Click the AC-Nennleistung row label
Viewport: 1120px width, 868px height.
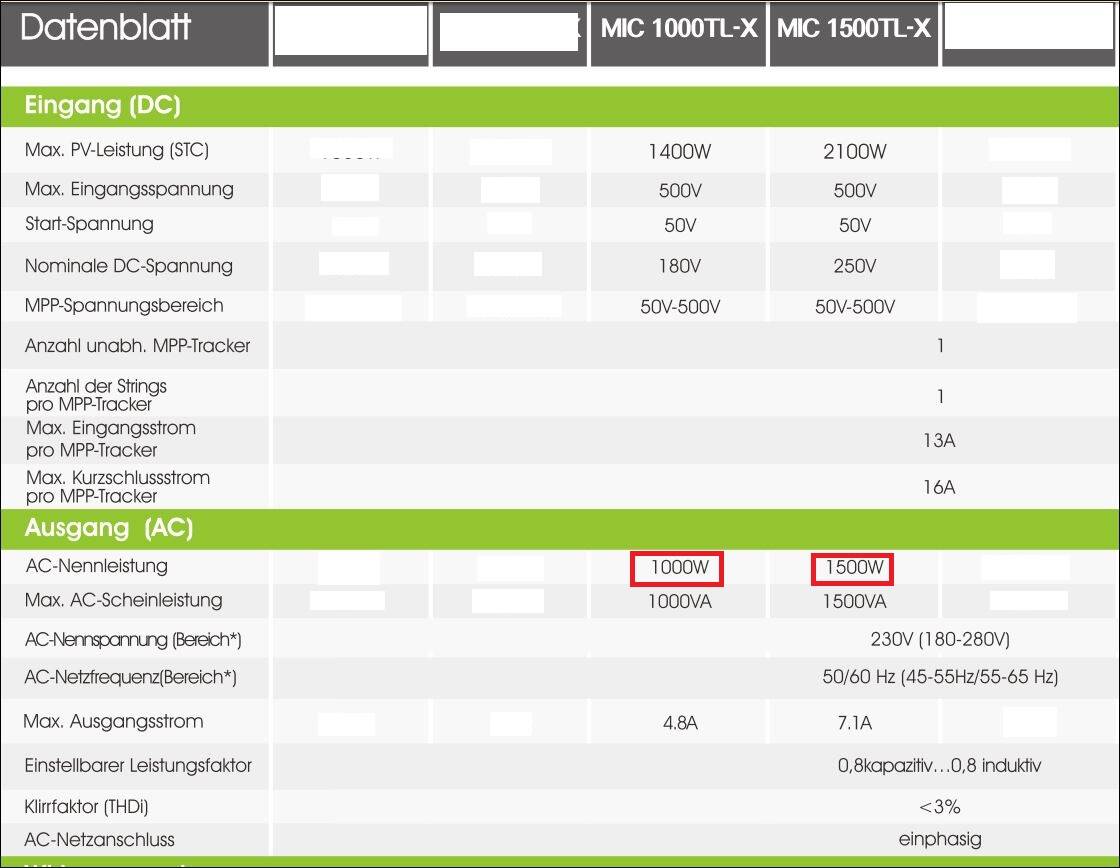tap(96, 566)
